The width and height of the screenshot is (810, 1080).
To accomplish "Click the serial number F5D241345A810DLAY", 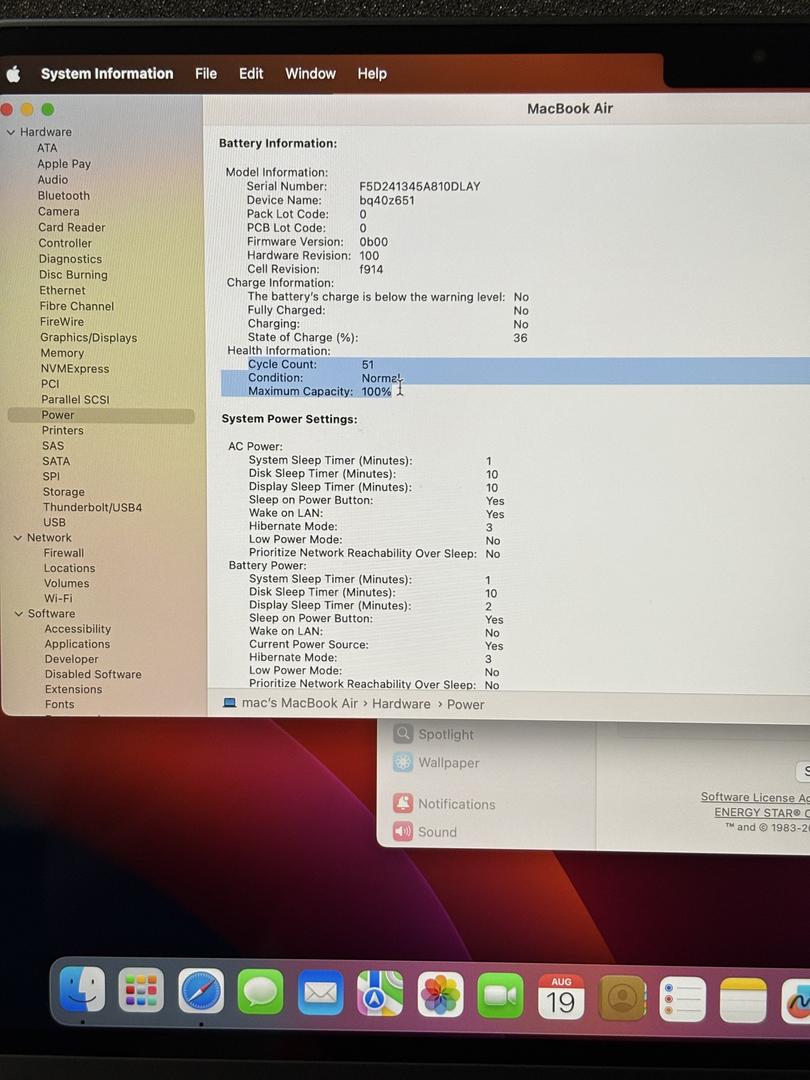I will coord(419,187).
